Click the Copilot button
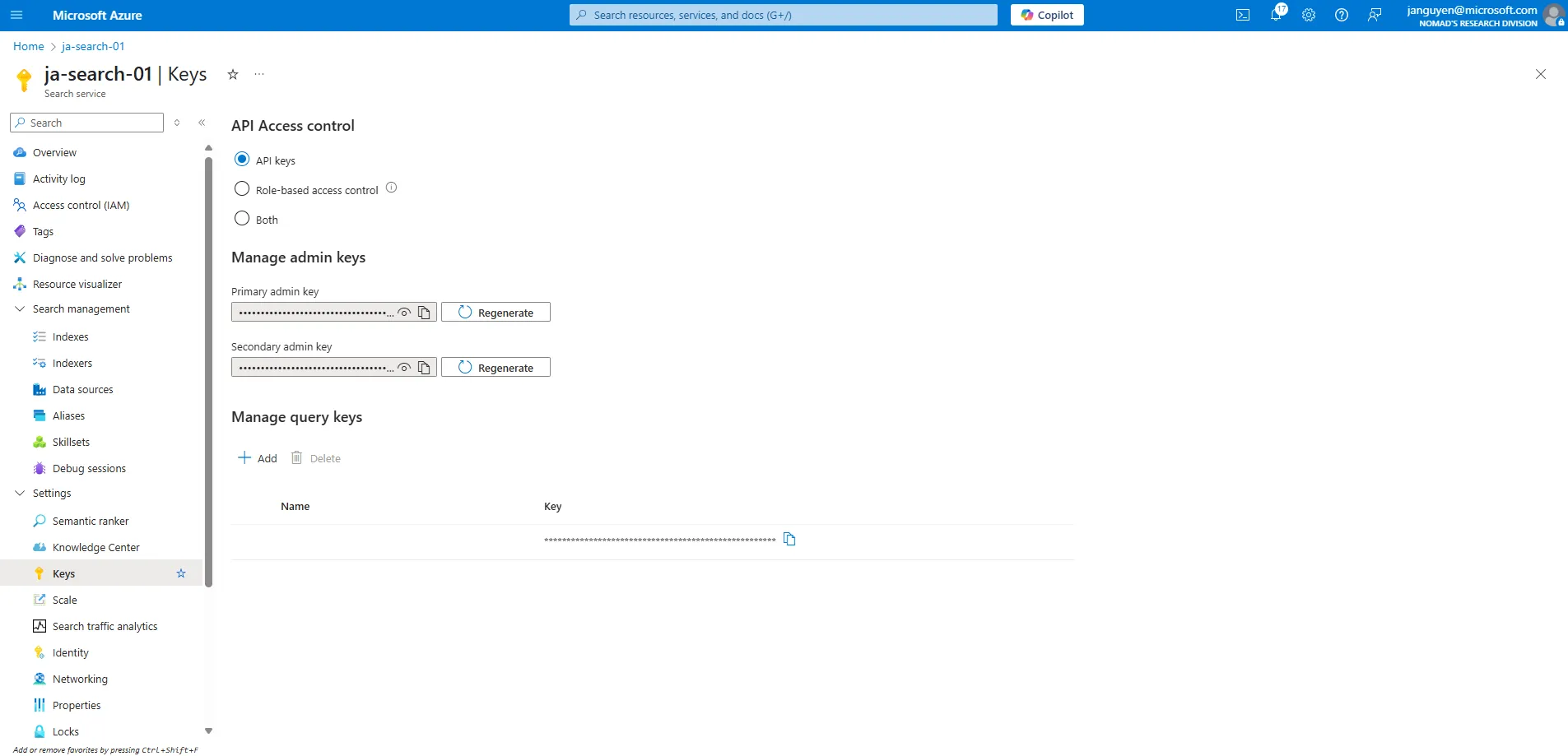 pos(1047,15)
